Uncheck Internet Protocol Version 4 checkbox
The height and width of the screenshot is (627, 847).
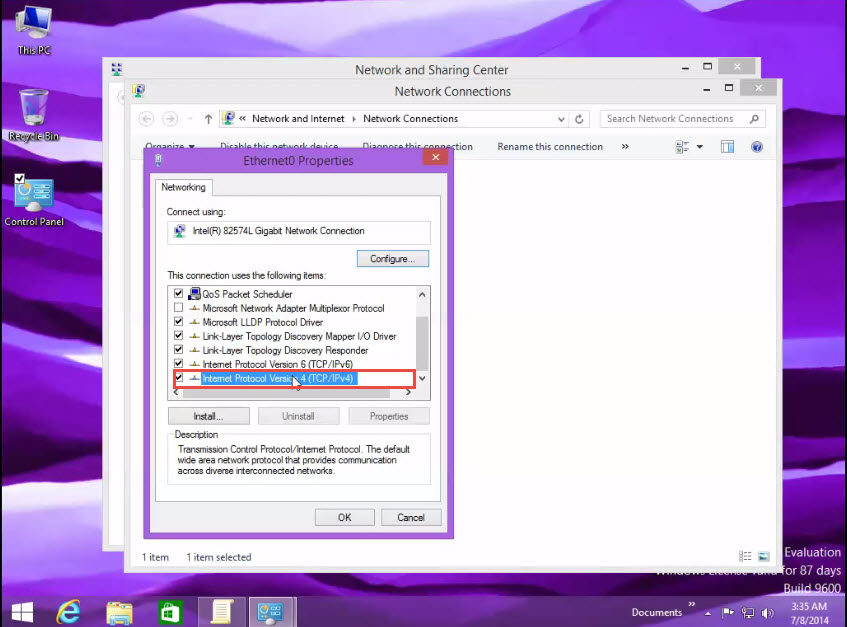179,377
